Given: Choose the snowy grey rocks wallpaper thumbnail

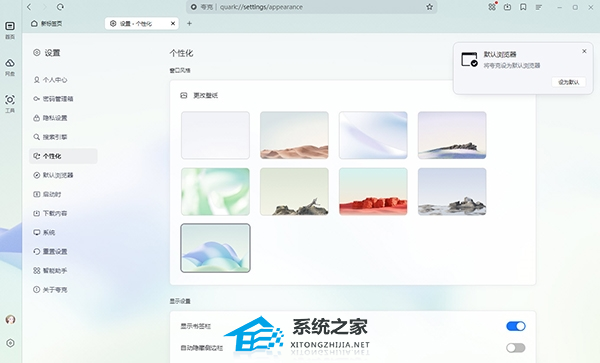Looking at the screenshot, I should (x=452, y=191).
